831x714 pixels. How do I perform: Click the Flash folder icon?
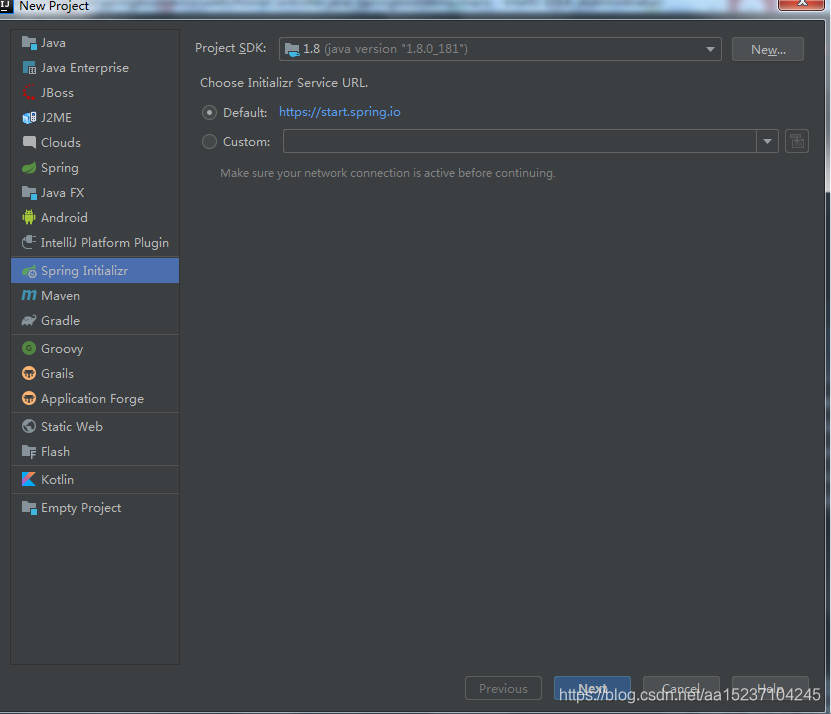point(29,452)
